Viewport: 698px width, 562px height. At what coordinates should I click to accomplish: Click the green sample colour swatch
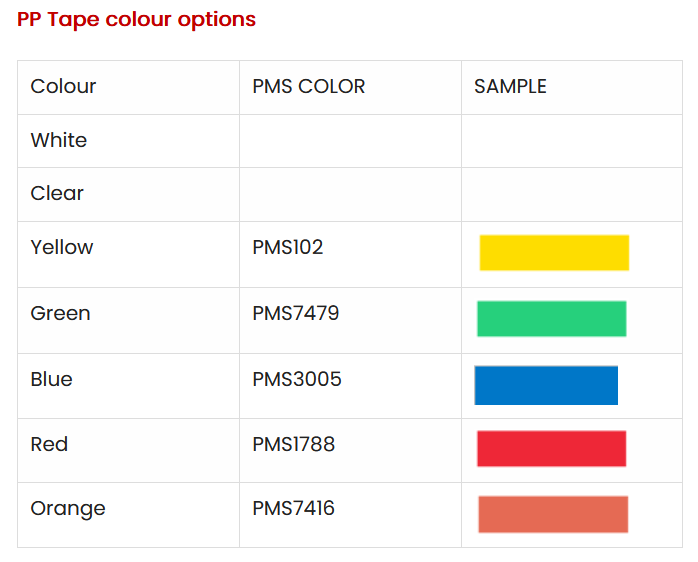(x=551, y=318)
